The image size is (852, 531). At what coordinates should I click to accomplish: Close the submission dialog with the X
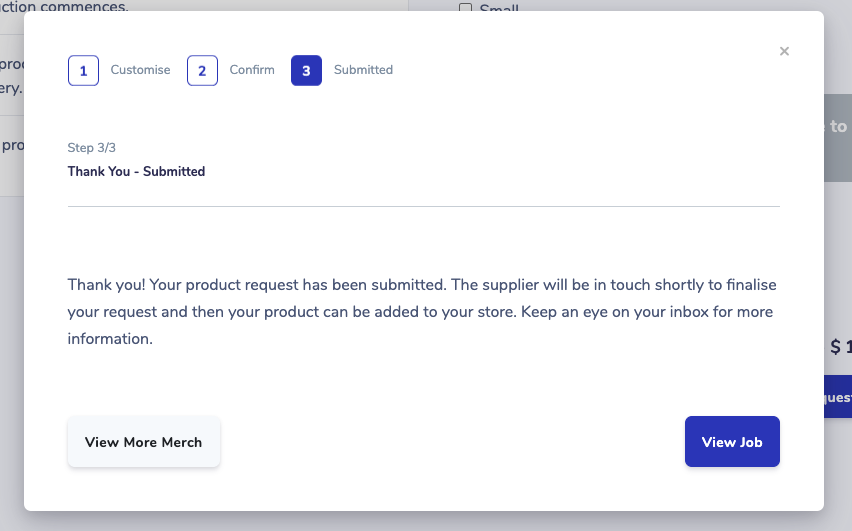pos(784,51)
